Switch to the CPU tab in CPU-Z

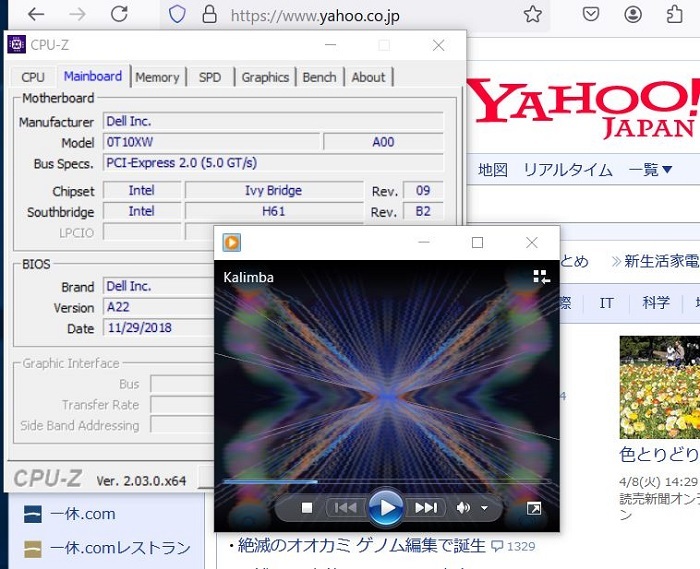pyautogui.click(x=33, y=77)
